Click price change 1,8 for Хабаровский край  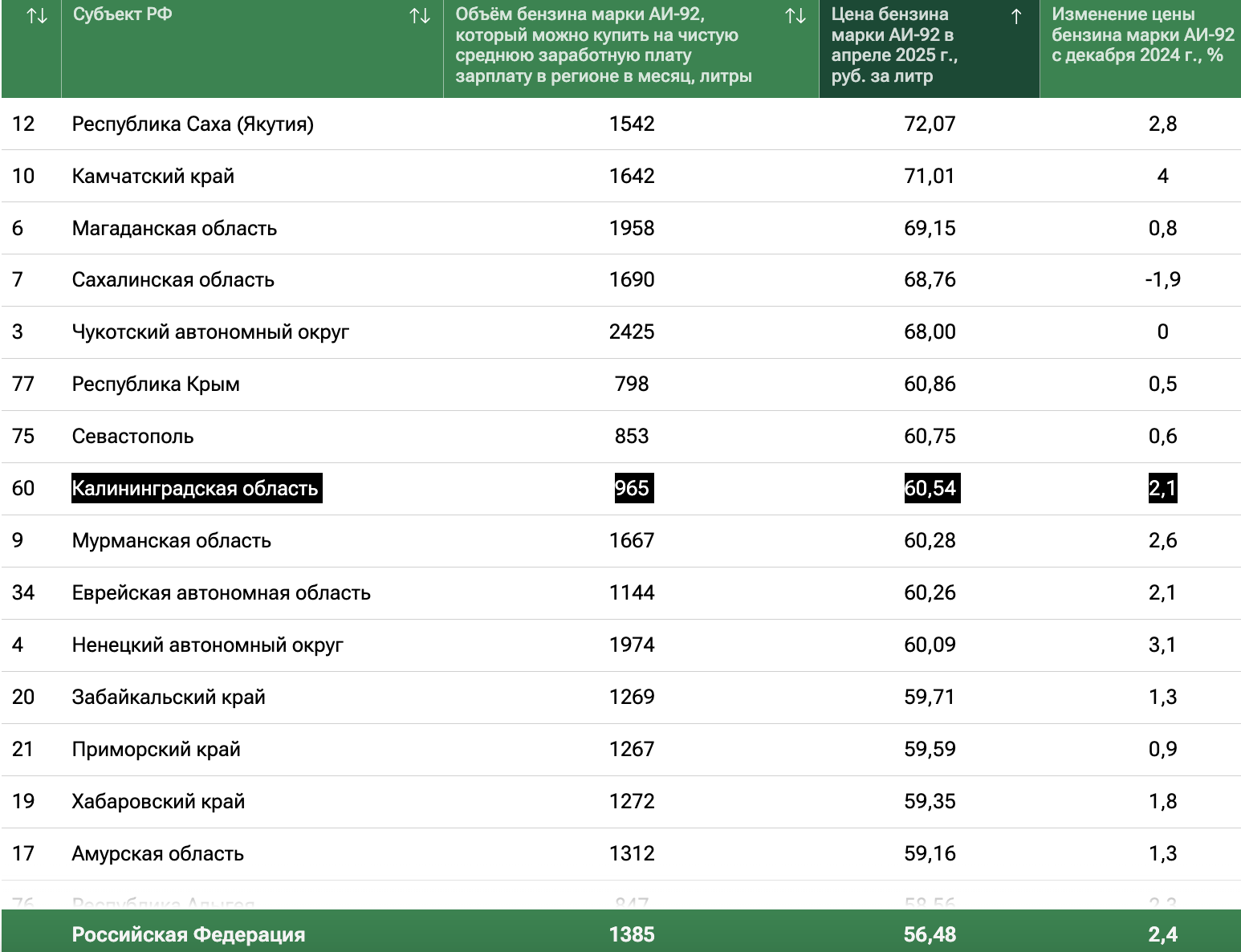(1162, 802)
